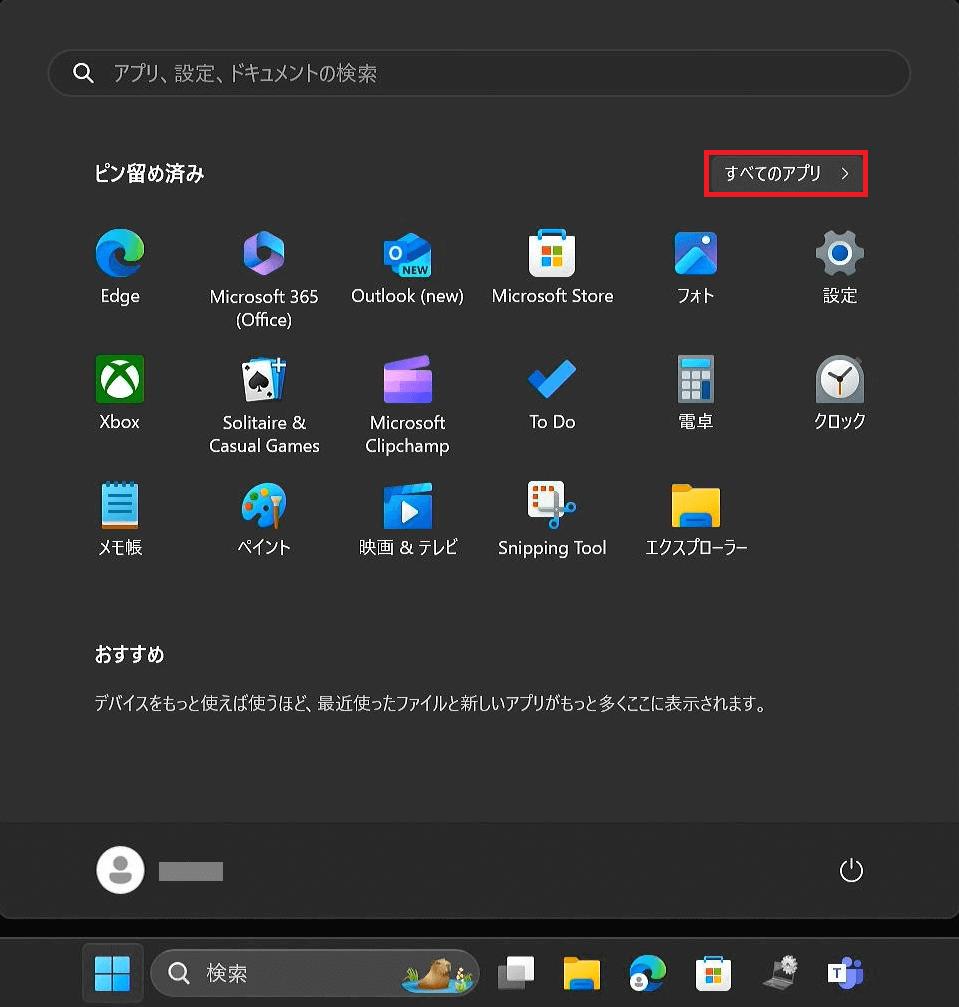Click the power button icon
Image resolution: width=959 pixels, height=1007 pixels.
click(x=851, y=871)
